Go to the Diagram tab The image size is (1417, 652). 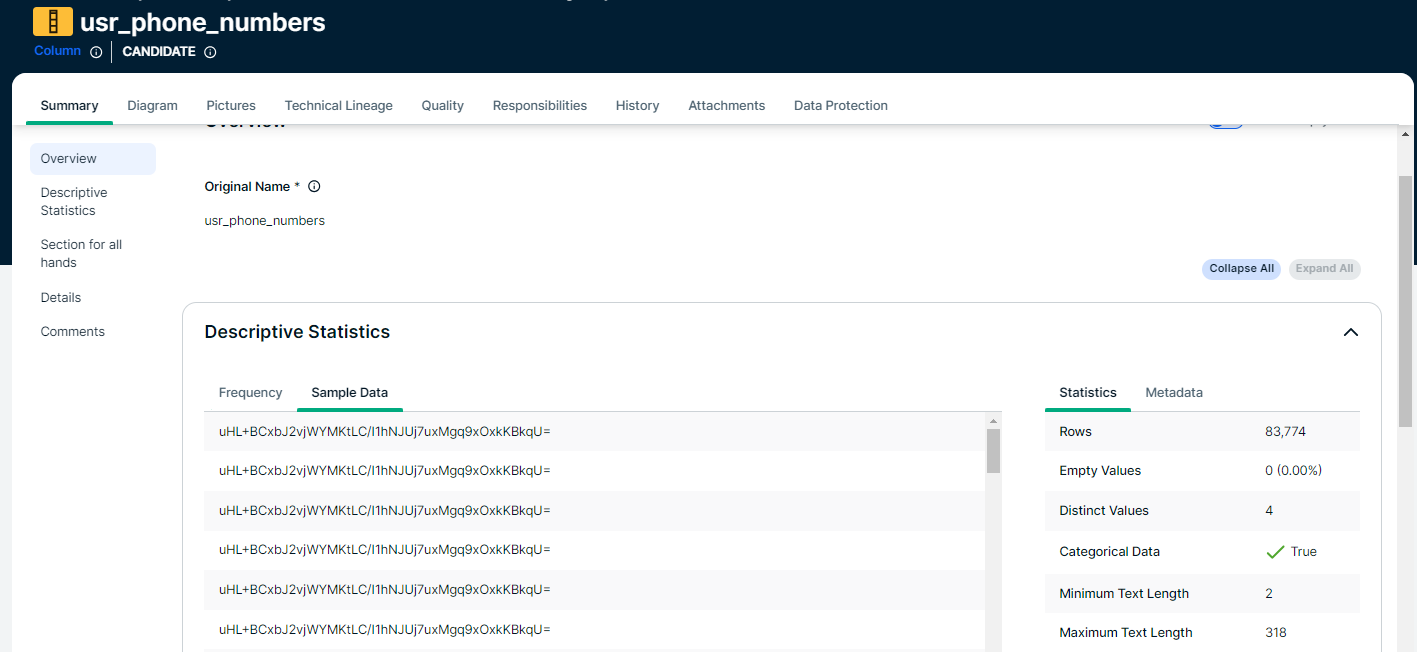tap(152, 106)
